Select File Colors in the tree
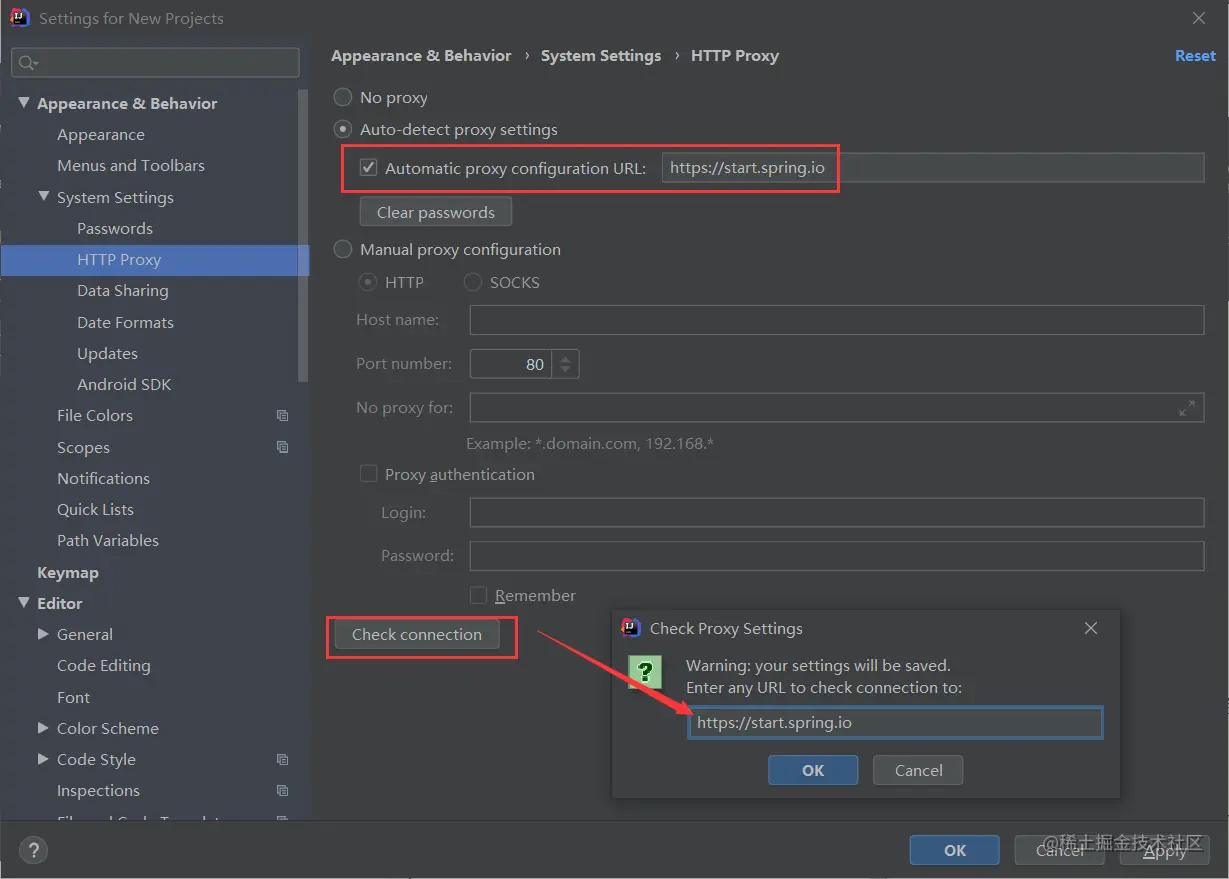Image resolution: width=1229 pixels, height=879 pixels. (x=95, y=415)
